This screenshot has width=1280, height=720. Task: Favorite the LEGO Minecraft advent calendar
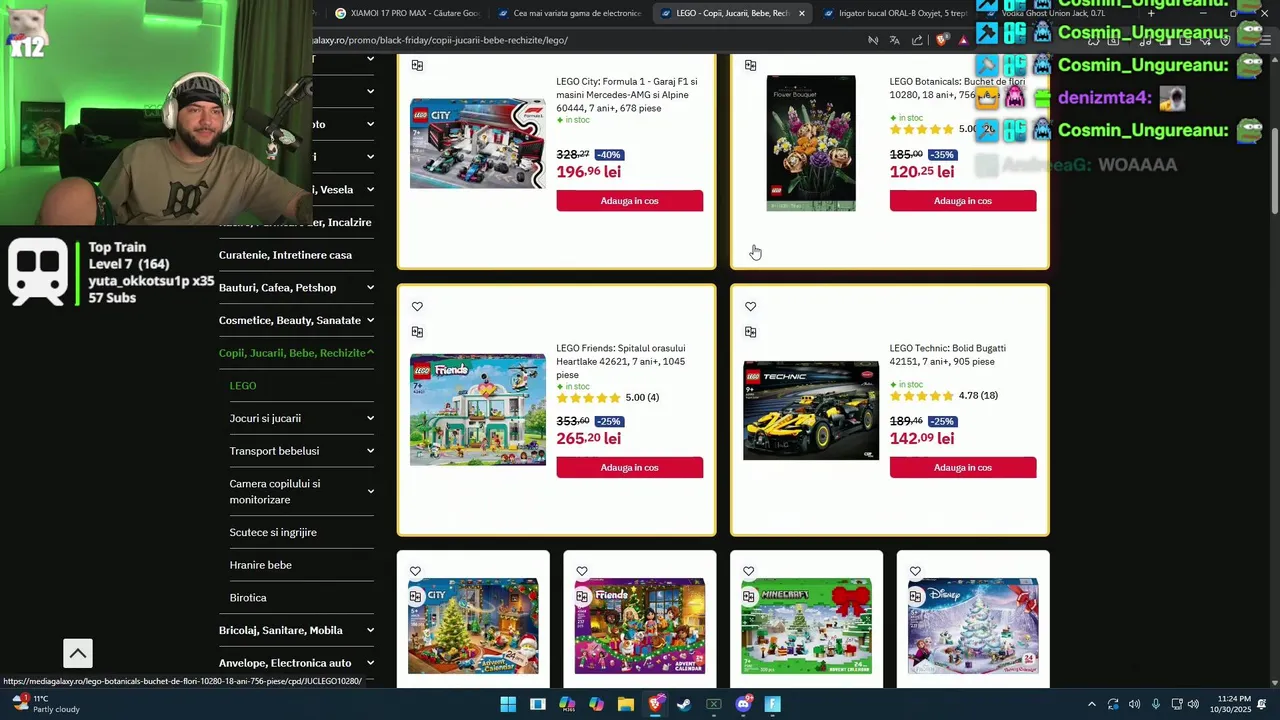(x=748, y=571)
